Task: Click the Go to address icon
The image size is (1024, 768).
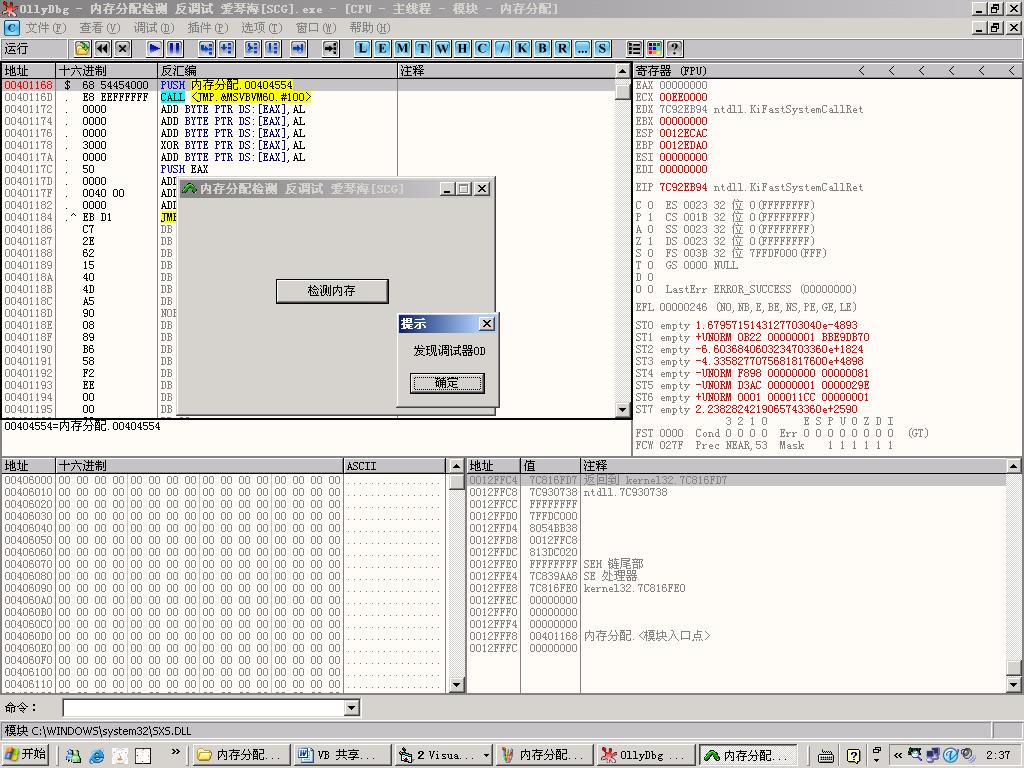Action: (331, 48)
